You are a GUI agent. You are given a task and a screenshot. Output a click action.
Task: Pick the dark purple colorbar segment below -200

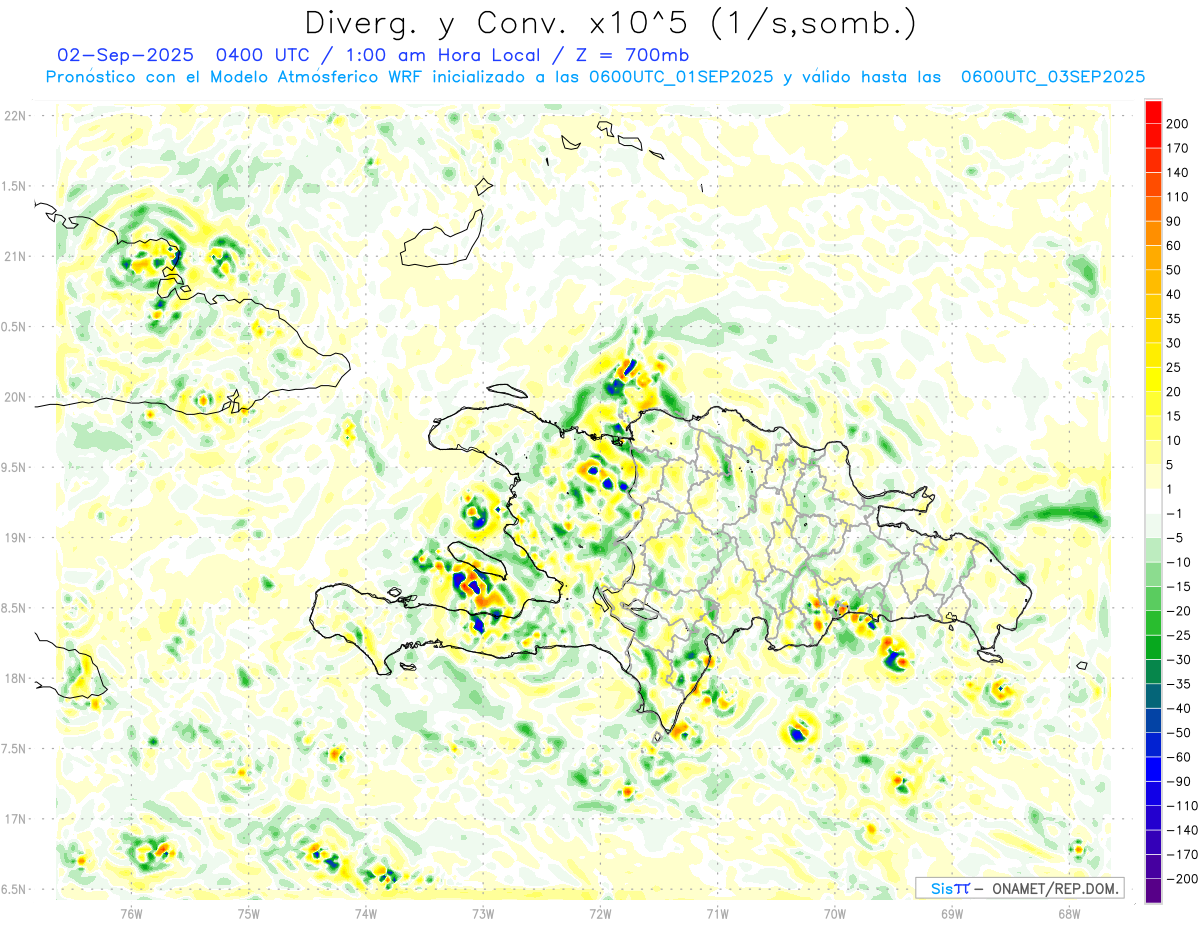coord(1153,890)
